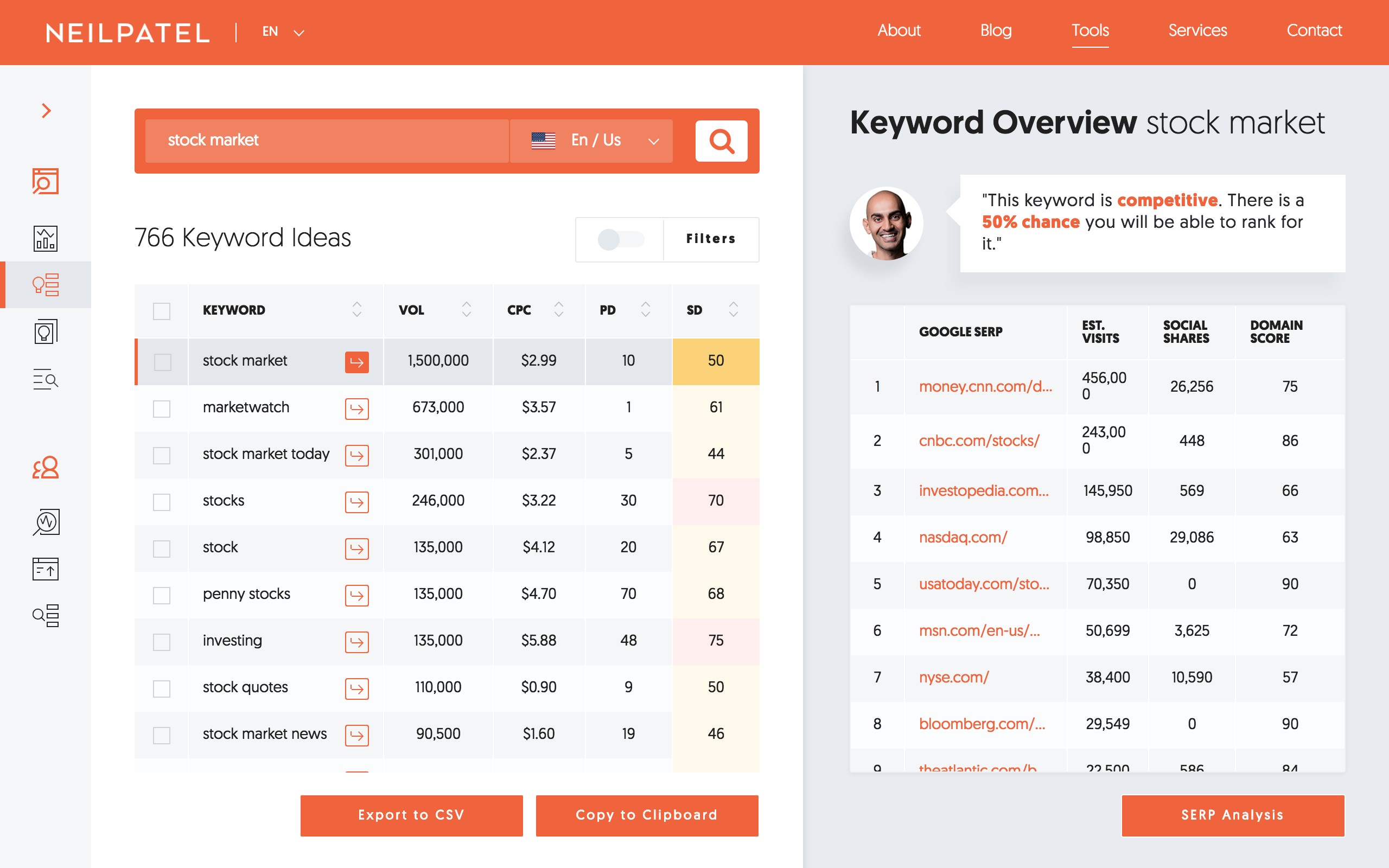Select the Content Ideas icon in sidebar
Image resolution: width=1389 pixels, height=868 pixels.
46,331
